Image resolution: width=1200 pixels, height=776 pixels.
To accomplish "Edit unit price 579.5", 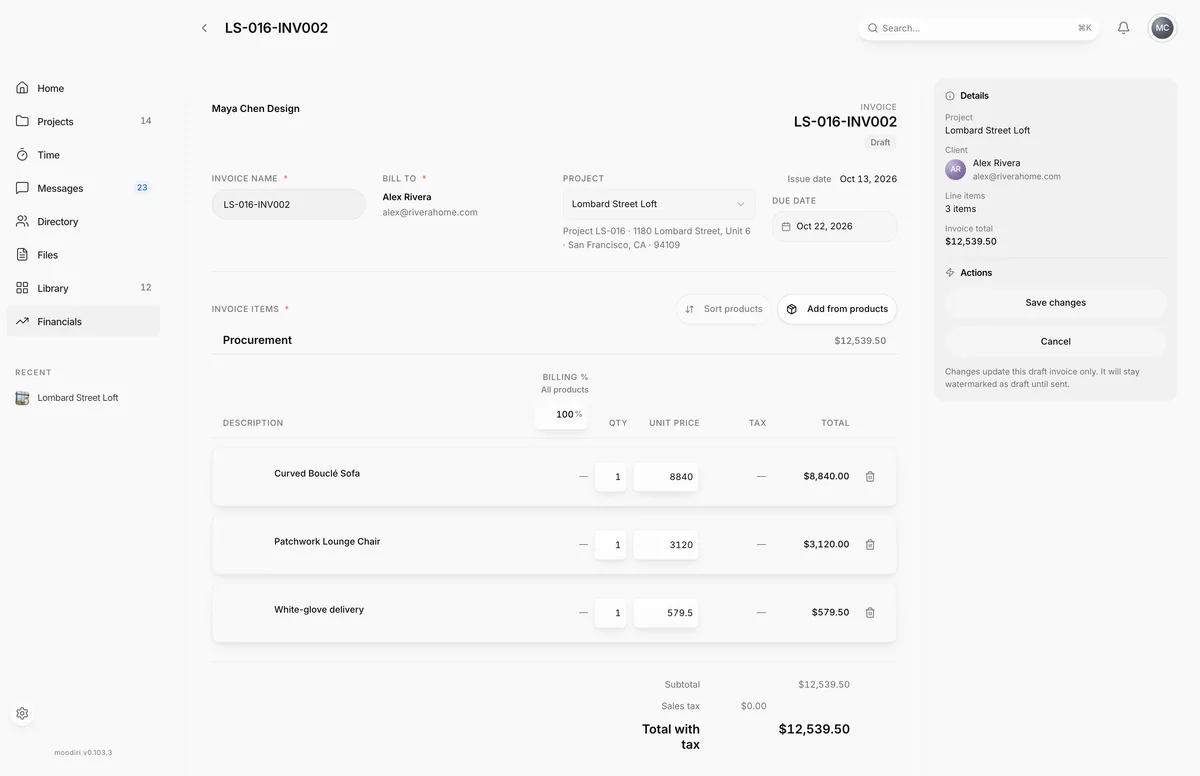I will click(x=666, y=613).
